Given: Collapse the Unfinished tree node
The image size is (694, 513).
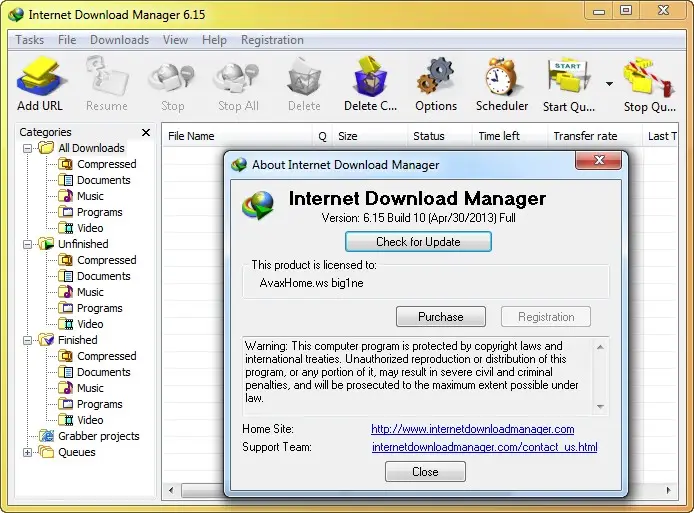Looking at the screenshot, I should click(27, 244).
